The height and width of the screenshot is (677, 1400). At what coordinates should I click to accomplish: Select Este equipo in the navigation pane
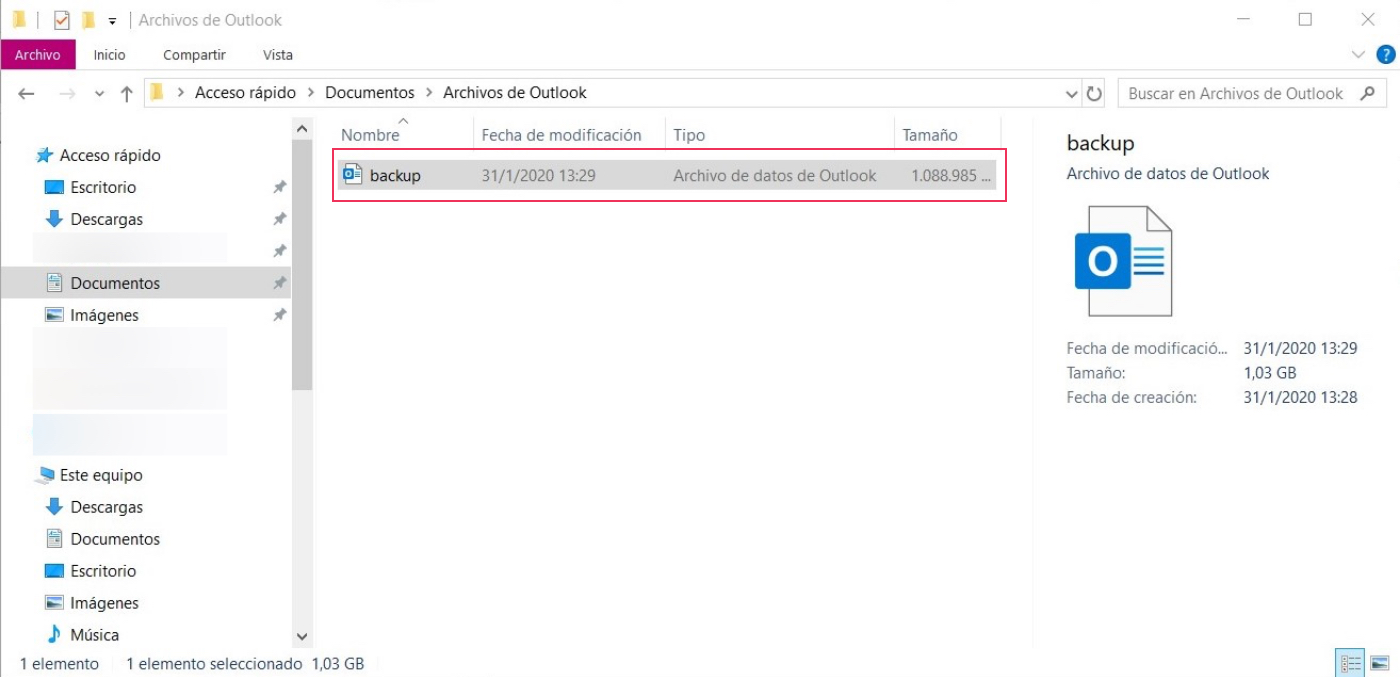click(101, 475)
